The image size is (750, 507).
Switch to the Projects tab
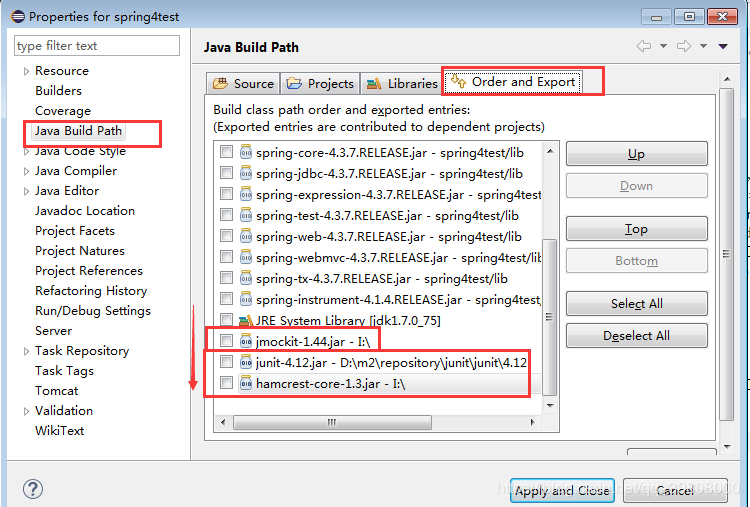point(320,84)
